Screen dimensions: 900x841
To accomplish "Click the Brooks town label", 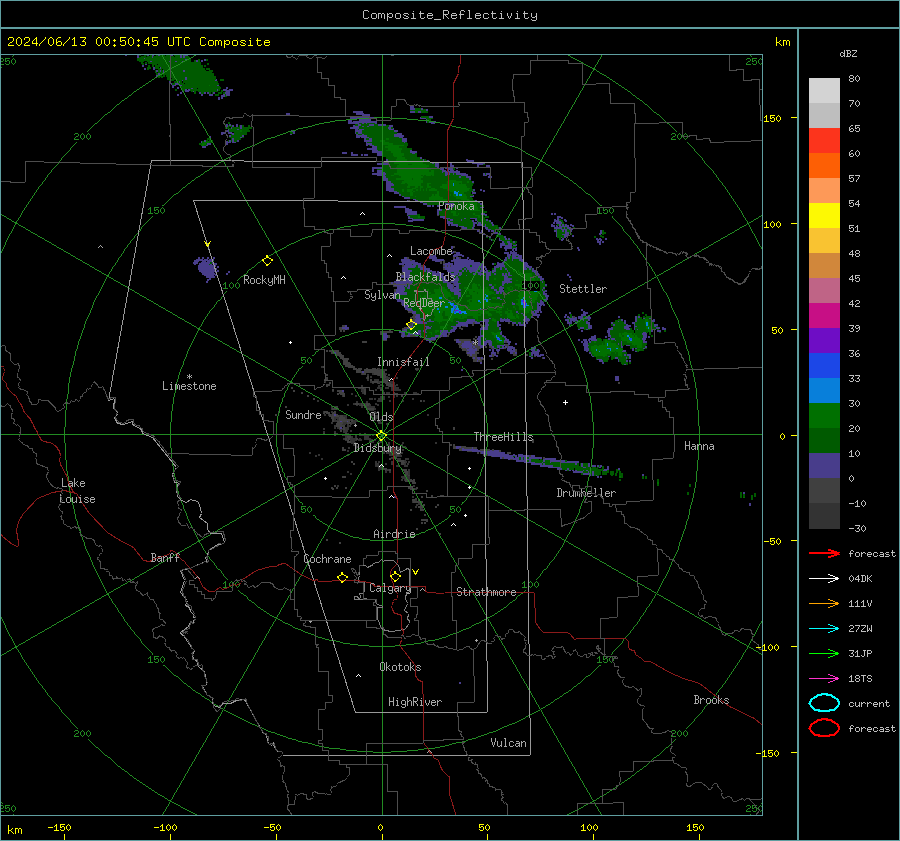I will pos(711,700).
